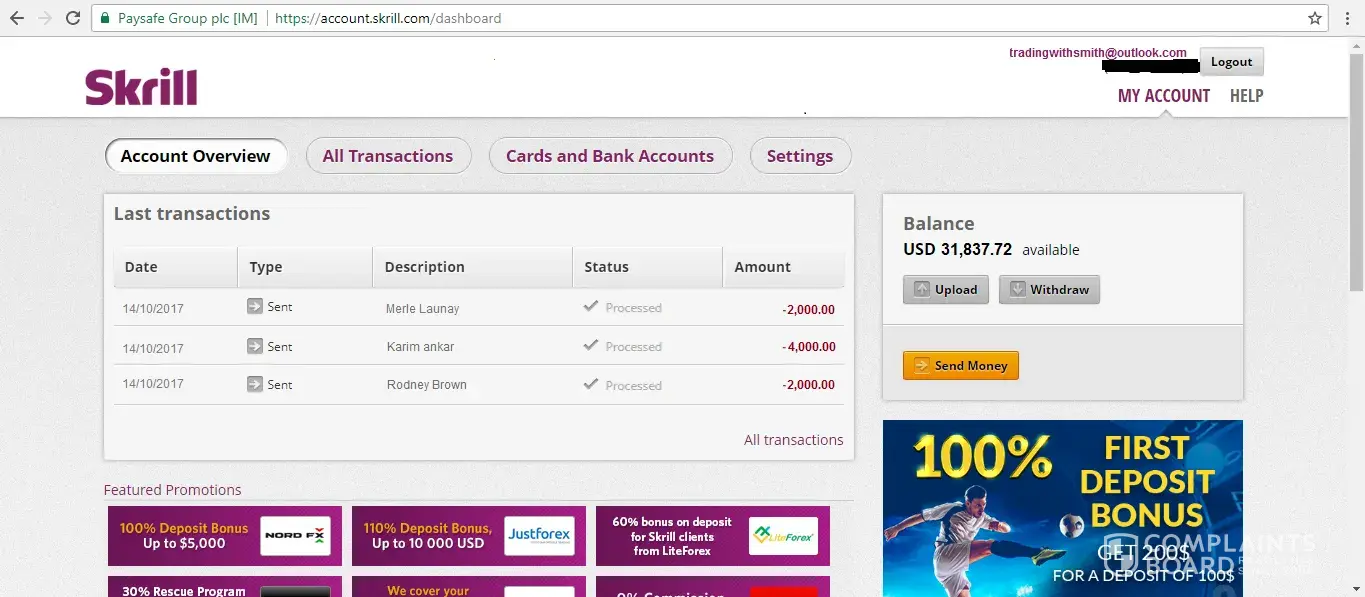Open the browser menu with the three dots
Viewport: 1365px width, 597px height.
1348,18
